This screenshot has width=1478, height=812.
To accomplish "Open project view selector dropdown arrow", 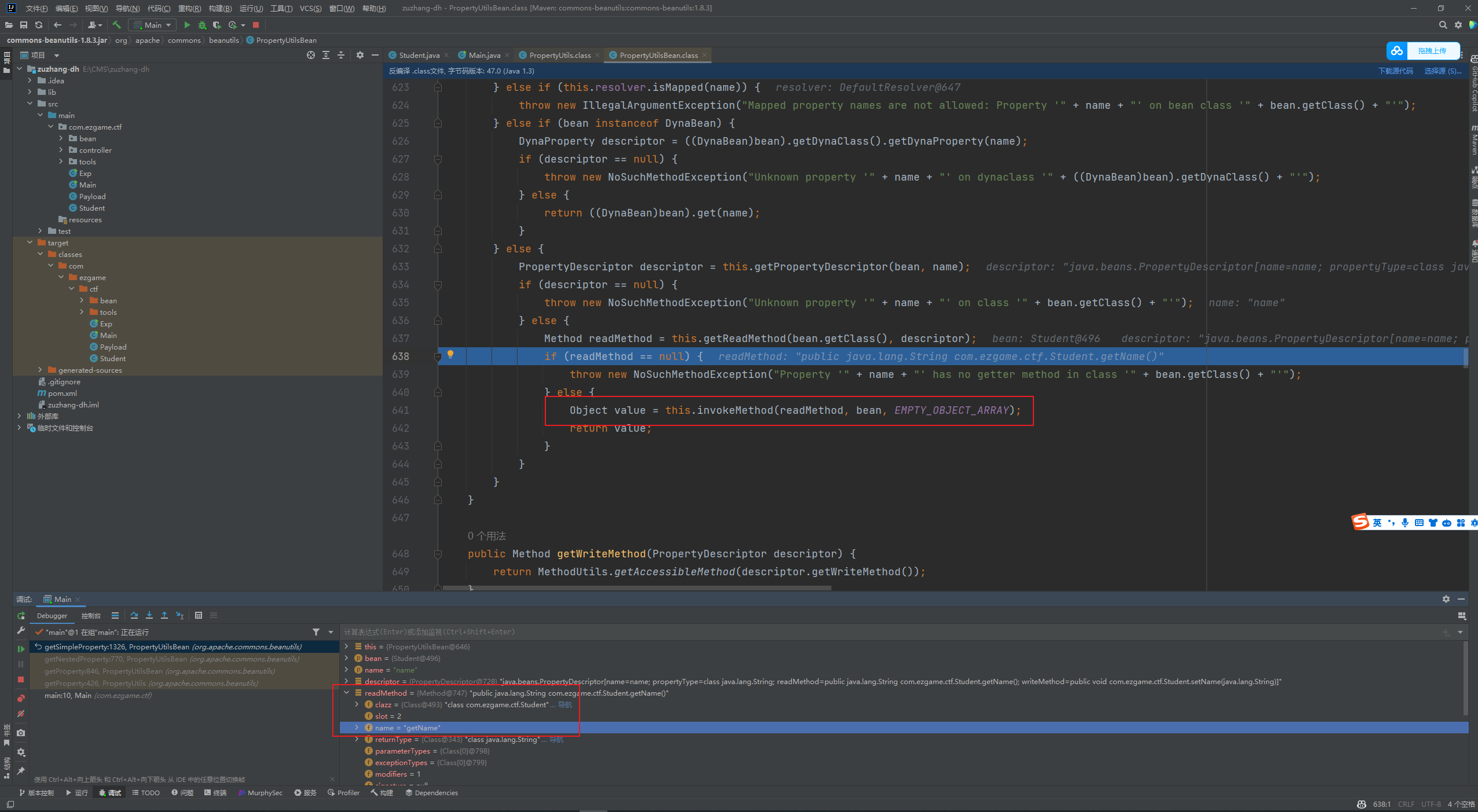I will click(x=57, y=56).
